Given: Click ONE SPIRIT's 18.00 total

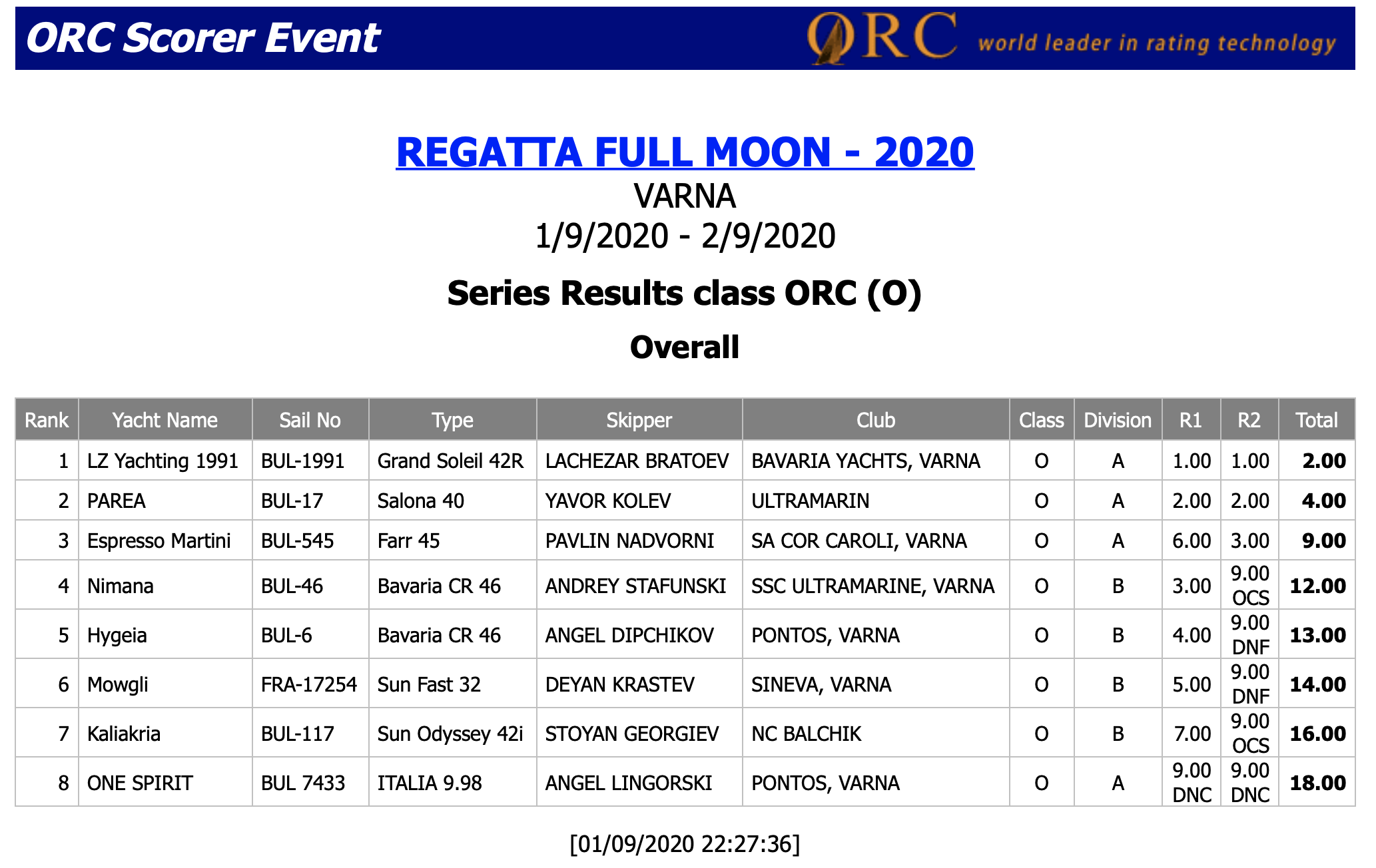Looking at the screenshot, I should coord(1318,783).
